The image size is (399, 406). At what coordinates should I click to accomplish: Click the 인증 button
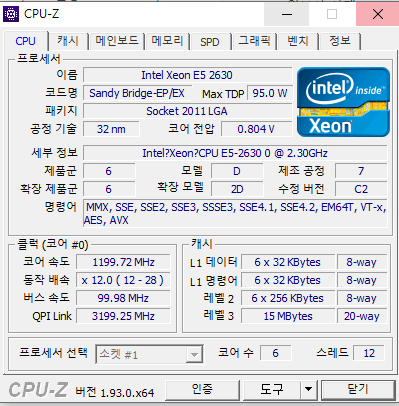click(x=202, y=389)
